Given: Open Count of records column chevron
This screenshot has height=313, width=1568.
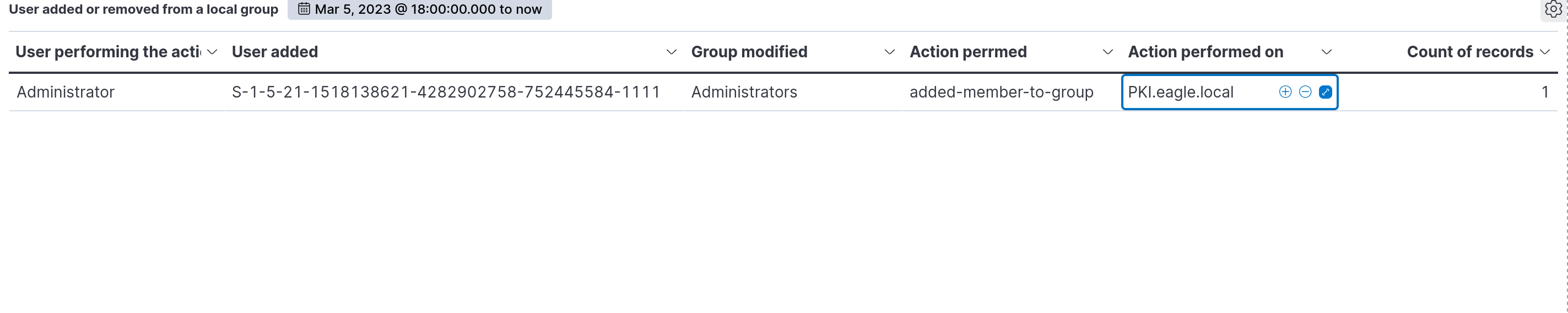Looking at the screenshot, I should pyautogui.click(x=1545, y=52).
